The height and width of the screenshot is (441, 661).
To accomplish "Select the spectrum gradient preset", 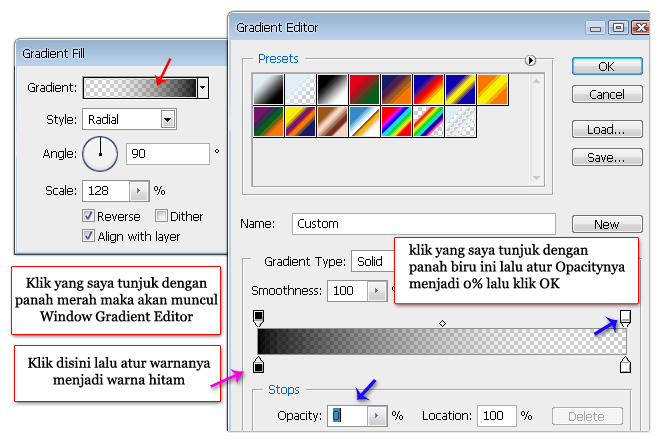I will (396, 121).
